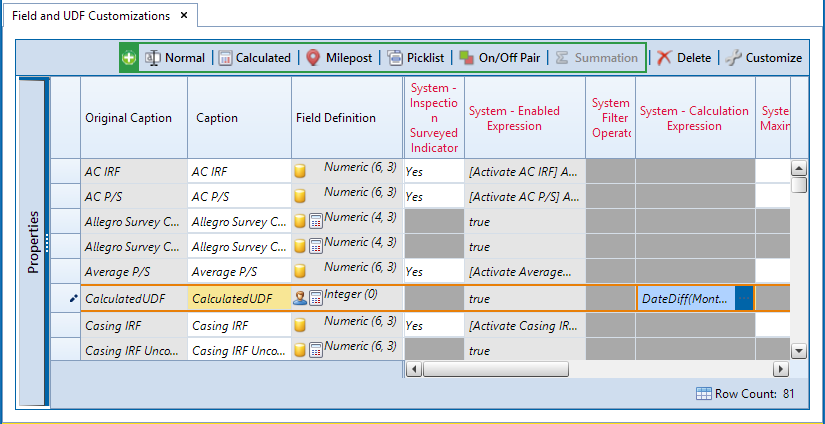Screen dimensions: 825x424
Task: Add a Normal field
Action: [x=175, y=58]
